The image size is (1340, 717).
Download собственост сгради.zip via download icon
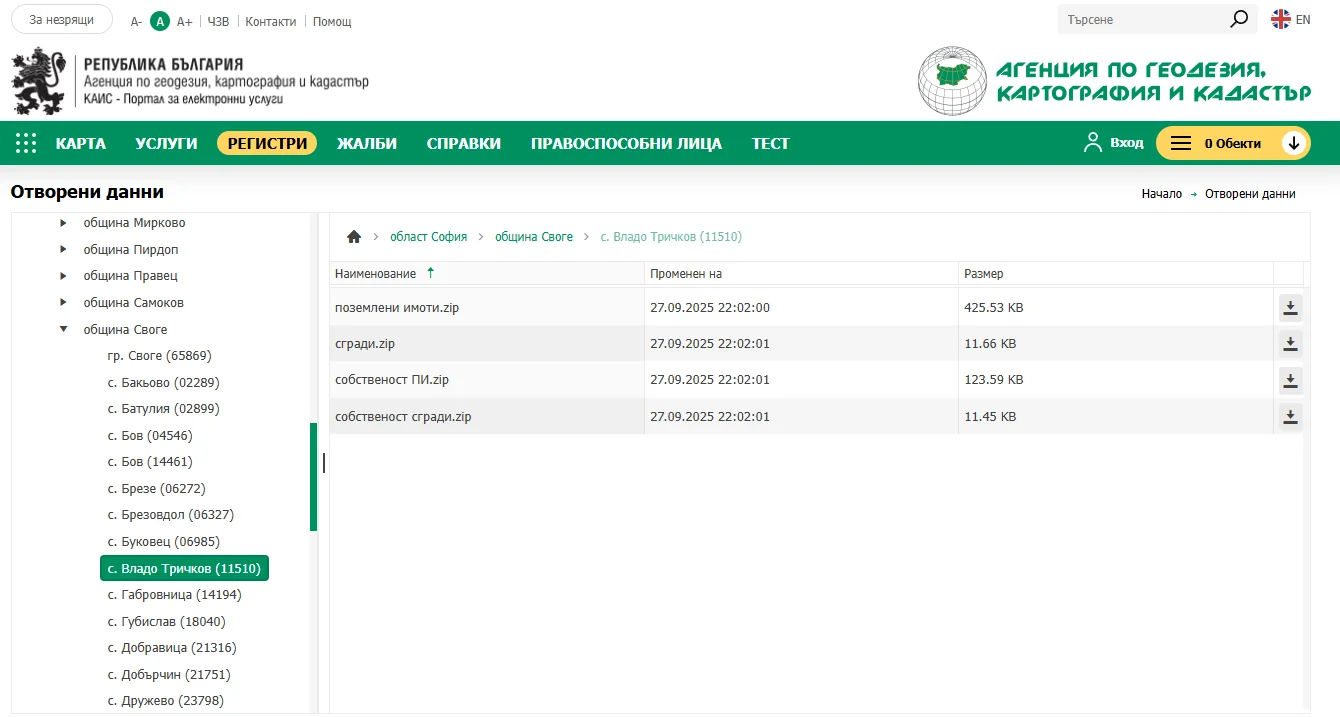pyautogui.click(x=1290, y=416)
